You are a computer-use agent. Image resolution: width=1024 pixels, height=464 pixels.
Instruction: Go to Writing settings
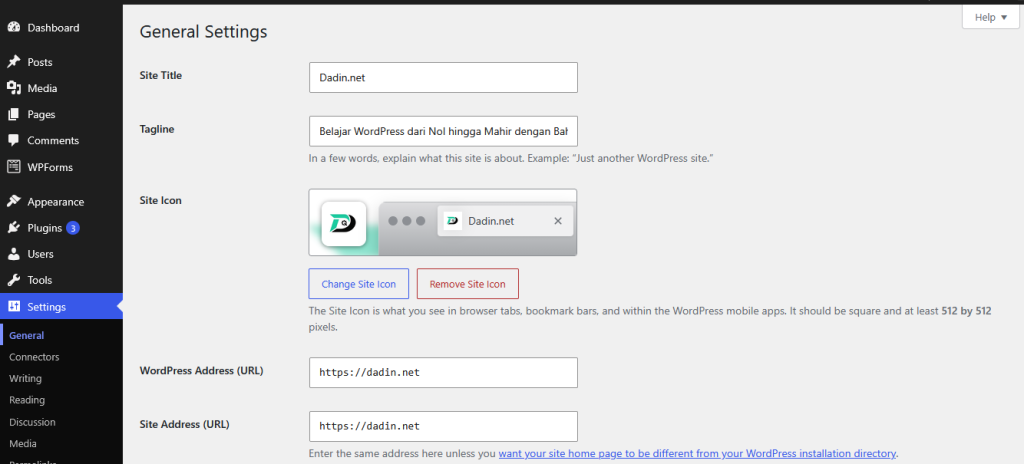click(x=25, y=378)
